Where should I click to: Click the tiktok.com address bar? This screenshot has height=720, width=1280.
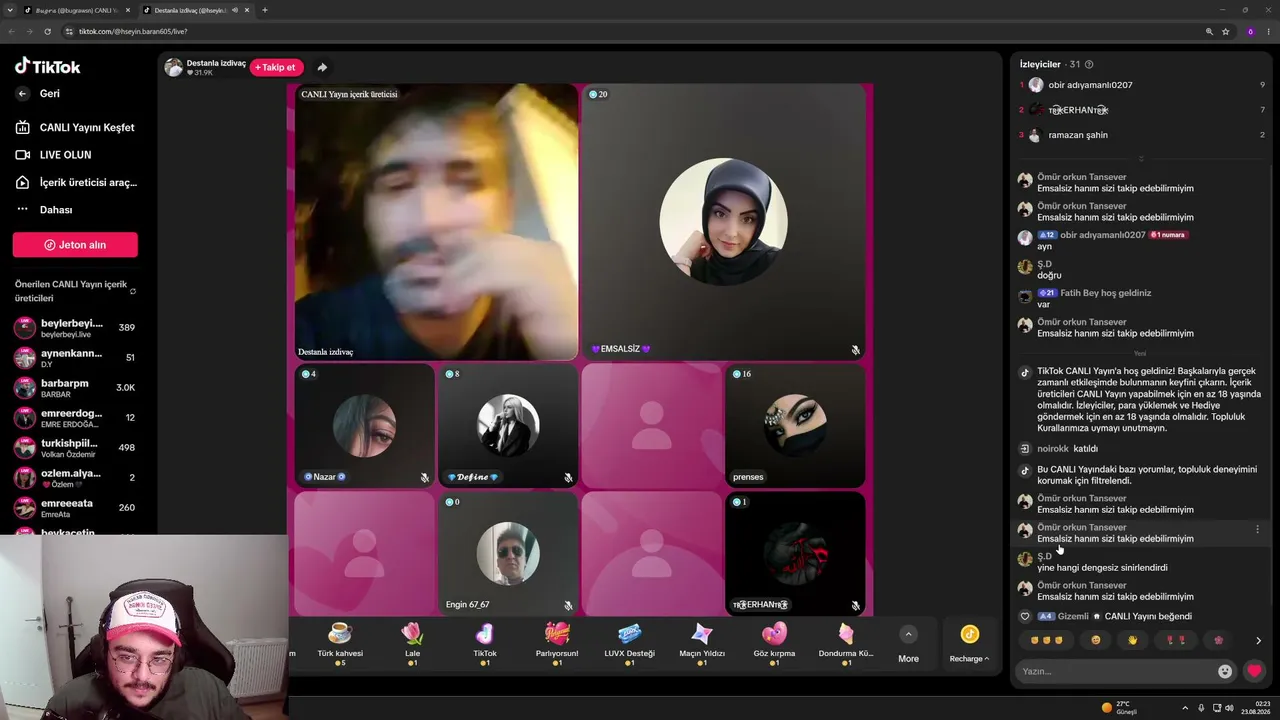(640, 31)
